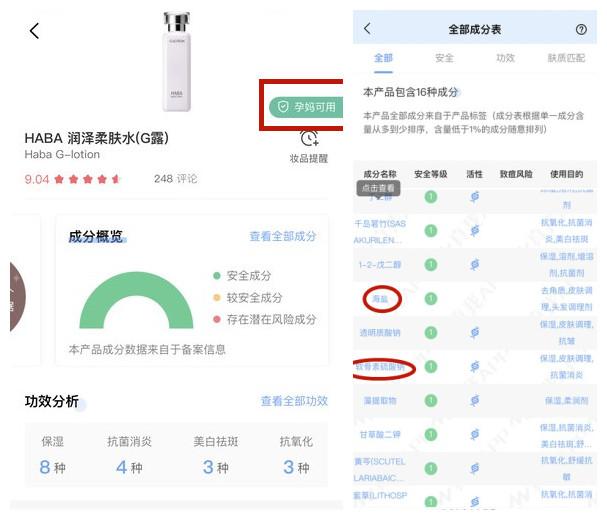Tap the 本产品包含16种成分 heading
The height and width of the screenshot is (520, 607).
click(411, 92)
